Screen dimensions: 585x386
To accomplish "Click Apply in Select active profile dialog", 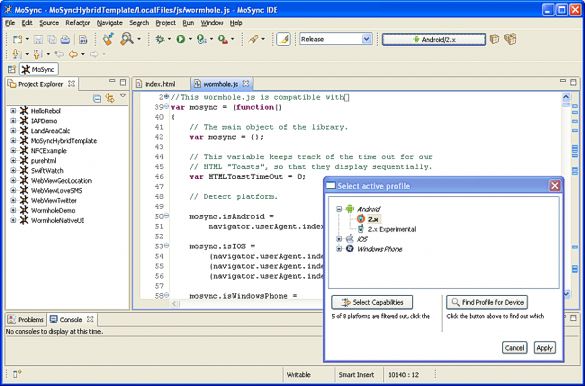I will click(544, 348).
